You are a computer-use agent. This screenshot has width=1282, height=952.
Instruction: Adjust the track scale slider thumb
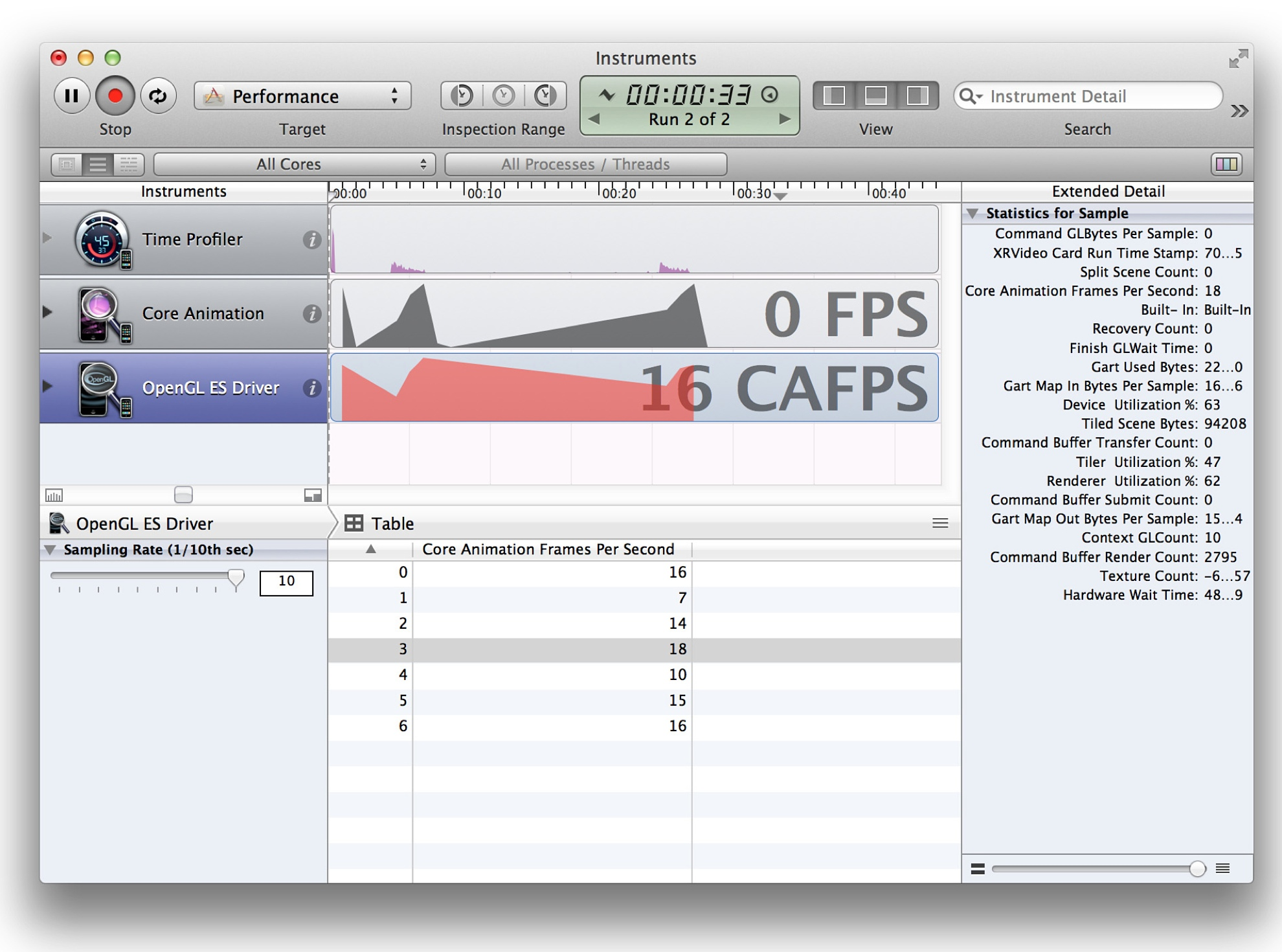(x=183, y=495)
